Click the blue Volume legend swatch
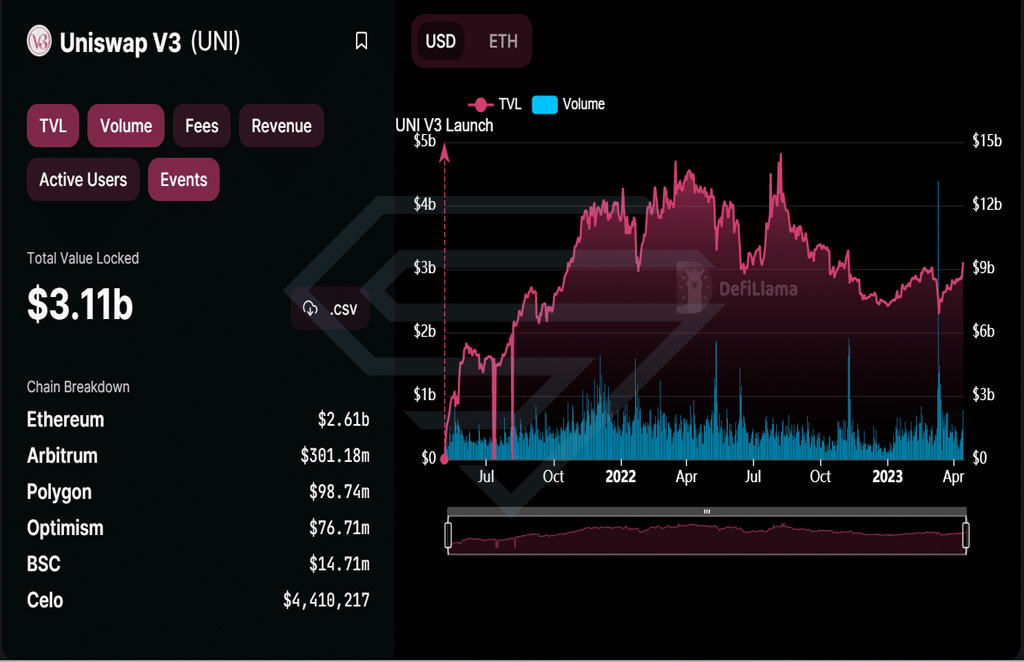The width and height of the screenshot is (1024, 662). [x=545, y=104]
